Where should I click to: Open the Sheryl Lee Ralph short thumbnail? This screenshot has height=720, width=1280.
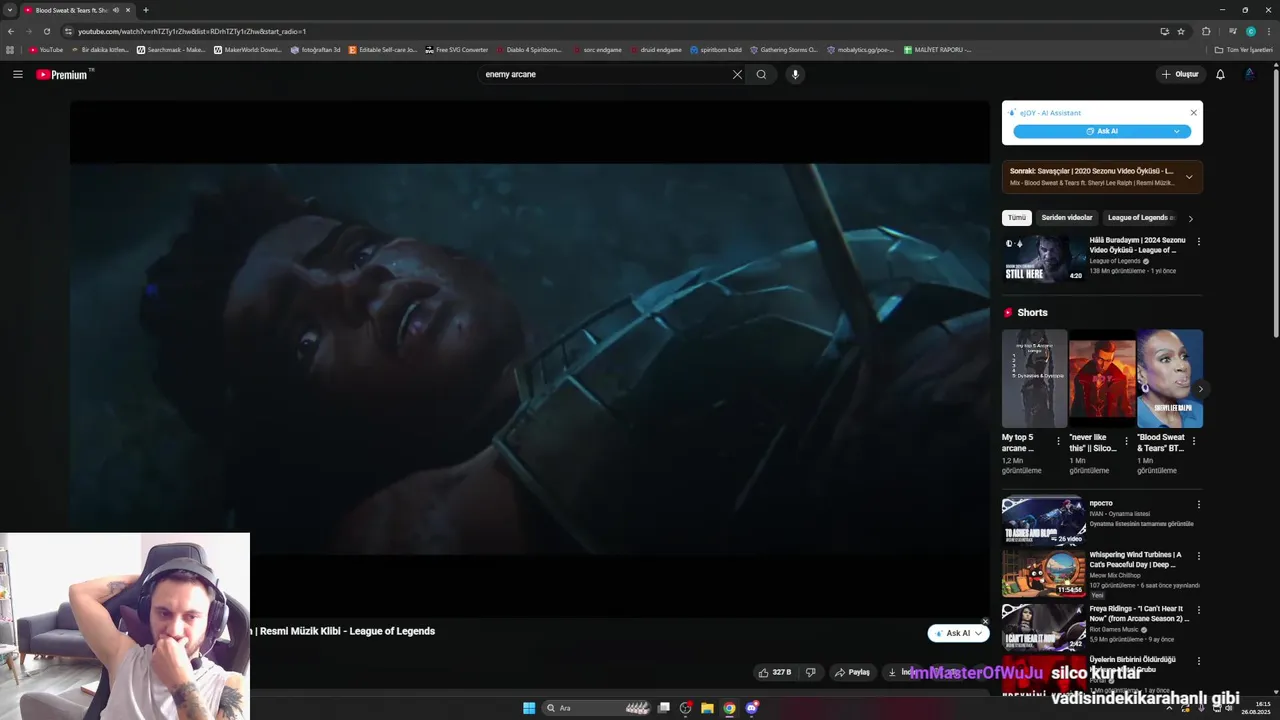[x=1170, y=379]
